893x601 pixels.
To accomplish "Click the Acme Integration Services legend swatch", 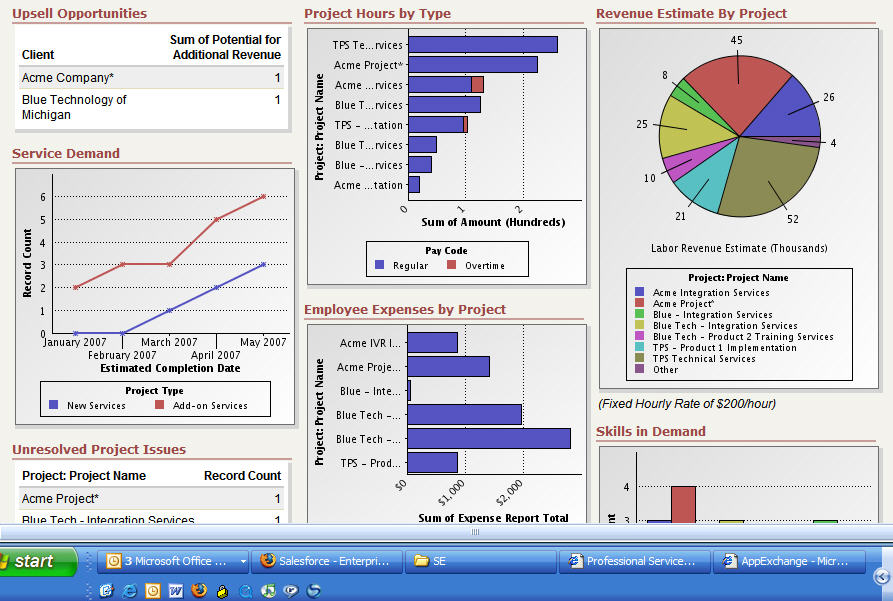I will 640,292.
